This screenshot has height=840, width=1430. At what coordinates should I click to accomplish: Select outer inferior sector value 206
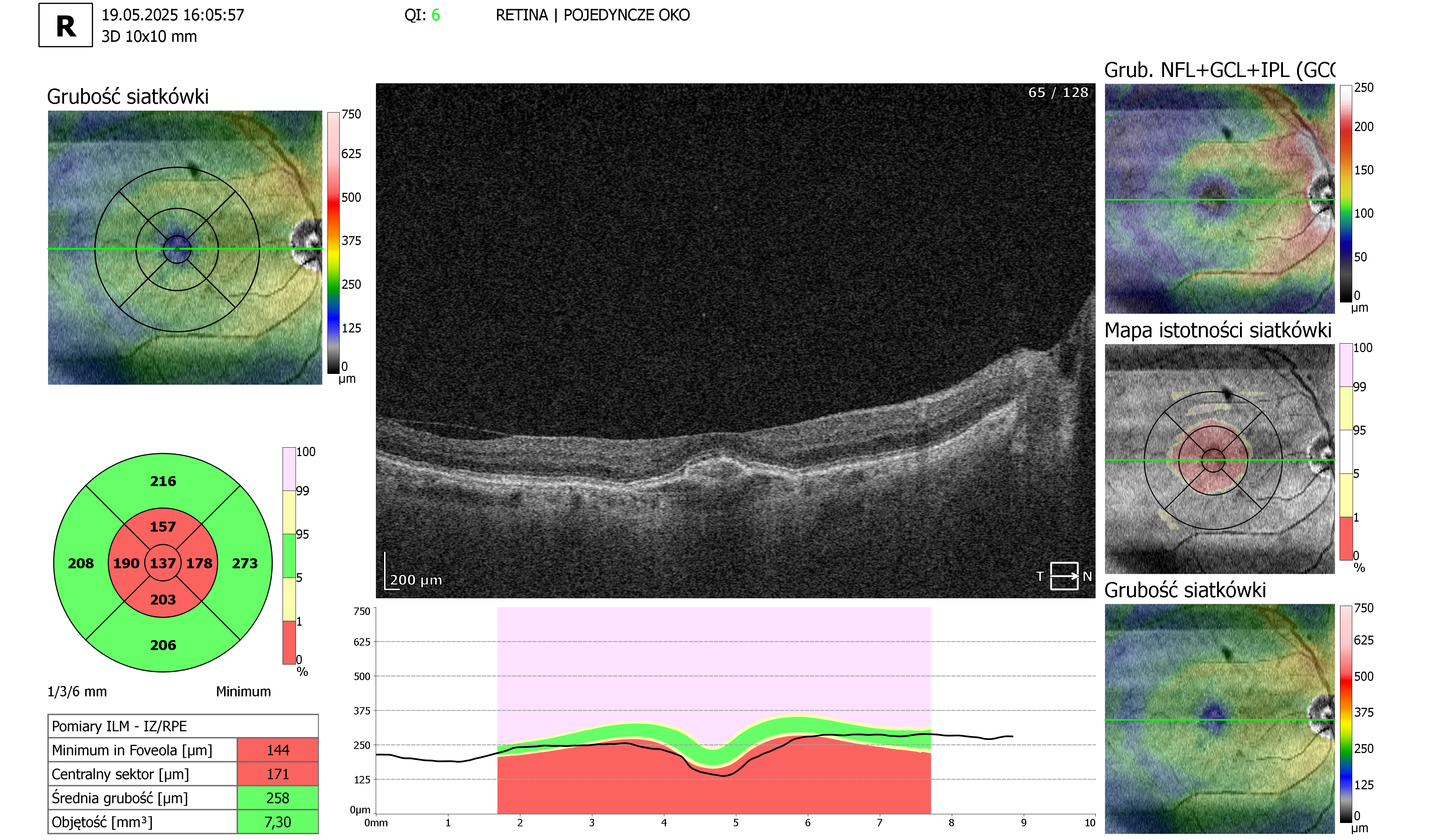[x=163, y=645]
